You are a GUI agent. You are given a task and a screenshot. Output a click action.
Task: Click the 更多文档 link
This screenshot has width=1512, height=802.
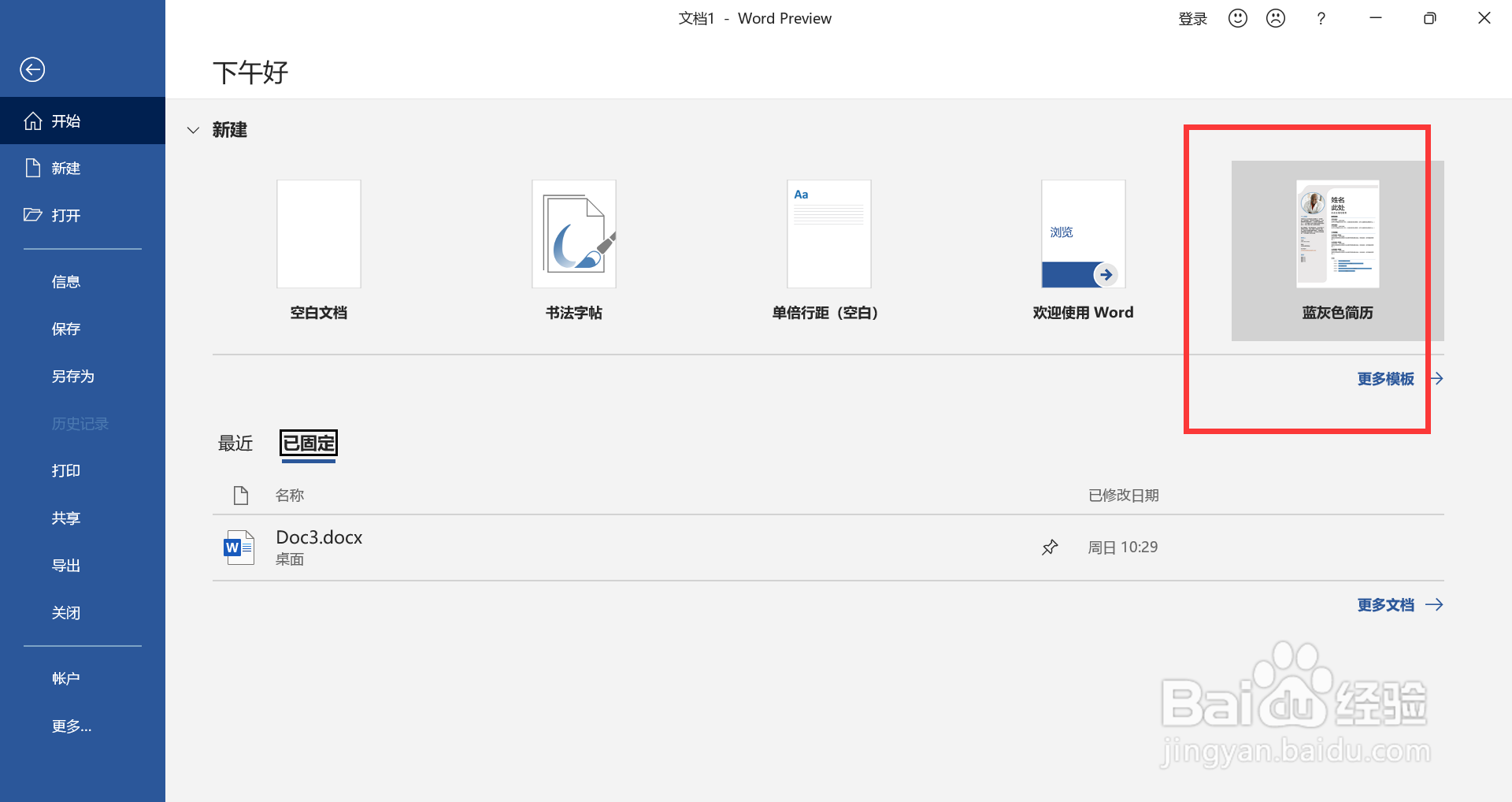click(1385, 605)
